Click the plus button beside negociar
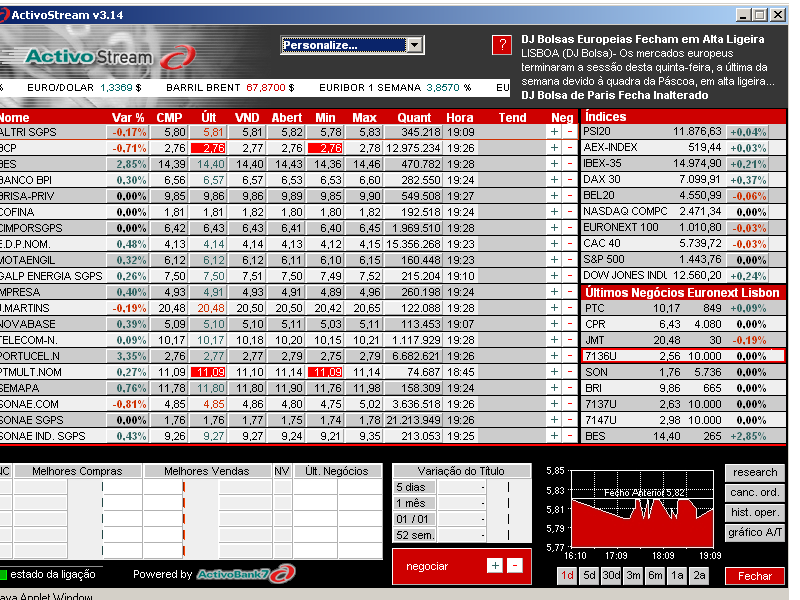The image size is (800, 600). (495, 565)
